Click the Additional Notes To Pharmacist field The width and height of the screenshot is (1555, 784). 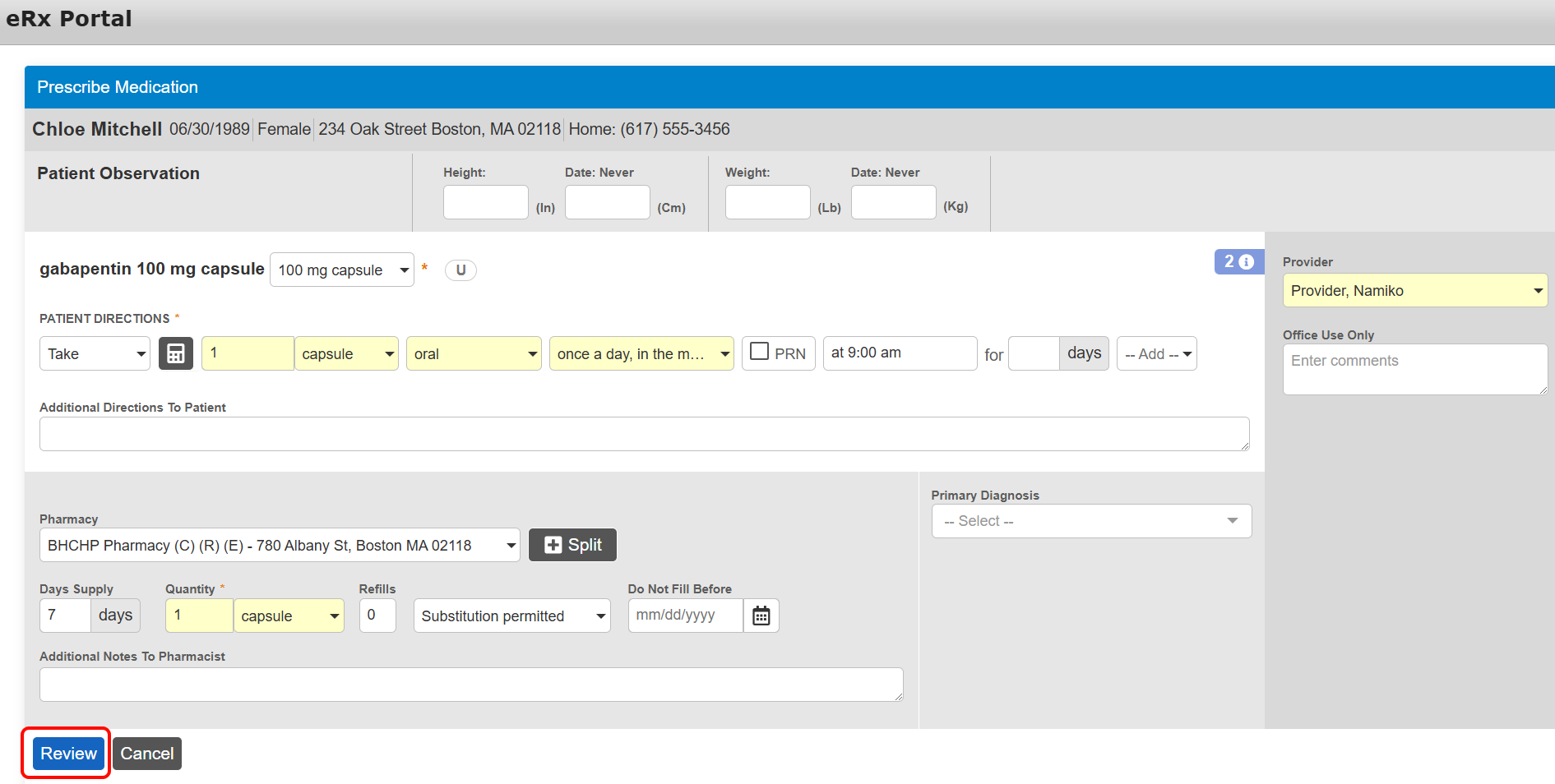[471, 685]
